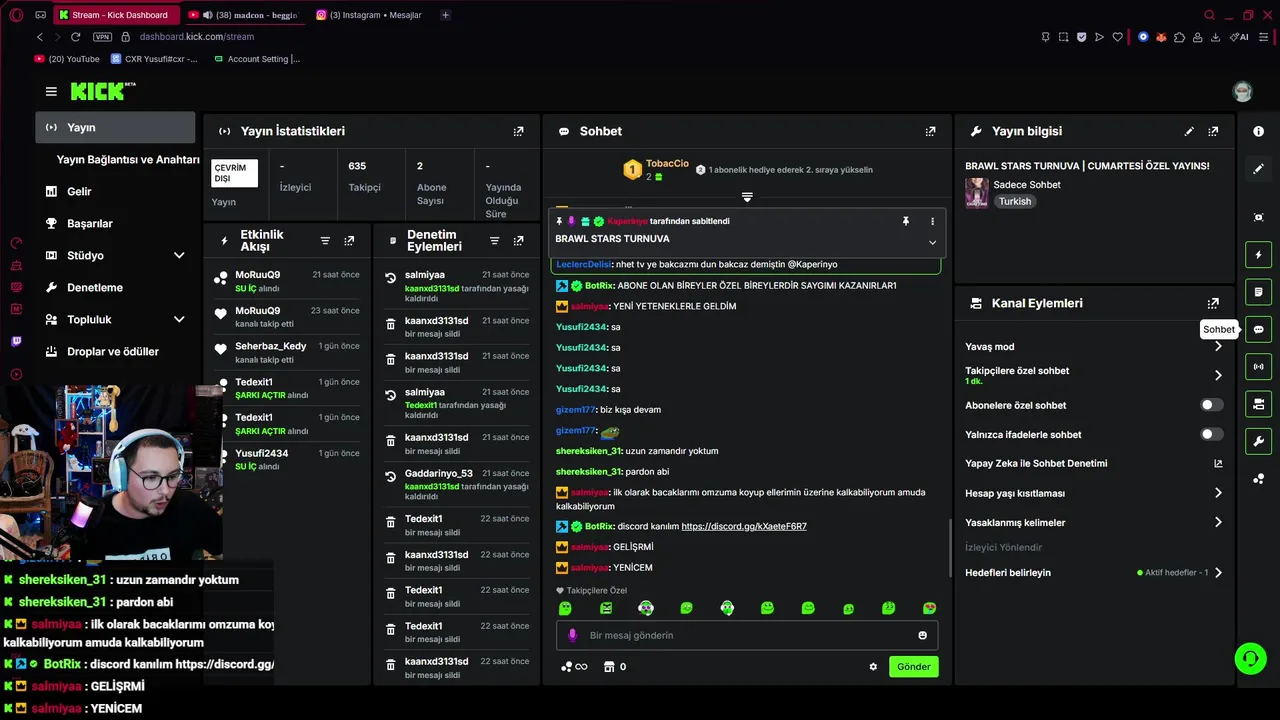Image resolution: width=1280 pixels, height=720 pixels.
Task: Click the document icon in right sidebar
Action: point(1258,292)
